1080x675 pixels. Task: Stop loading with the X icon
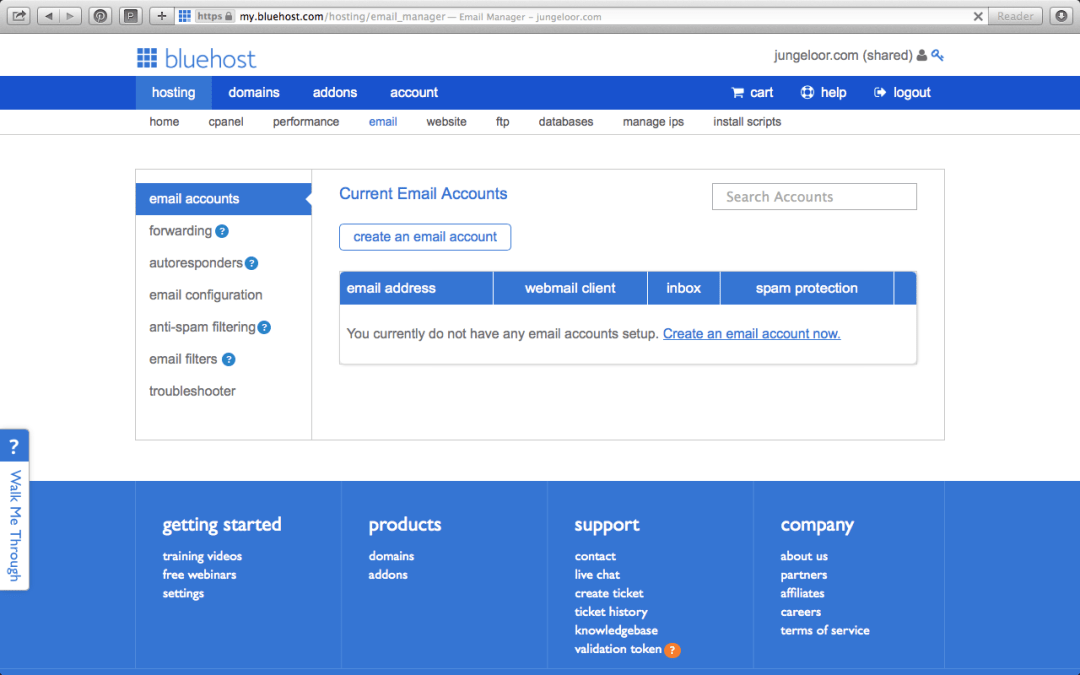[977, 17]
